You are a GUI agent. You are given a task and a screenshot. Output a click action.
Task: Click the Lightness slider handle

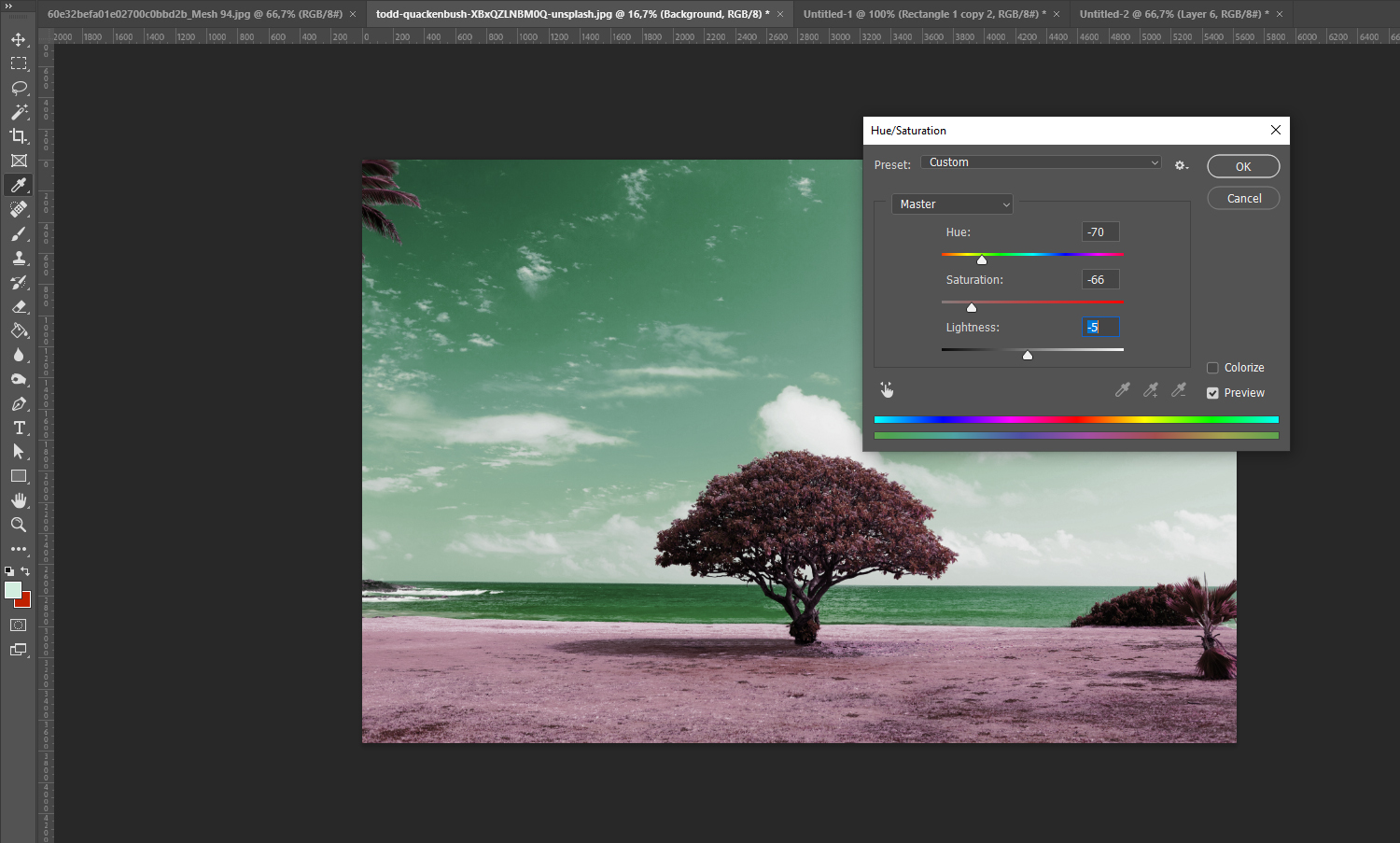[x=1028, y=355]
